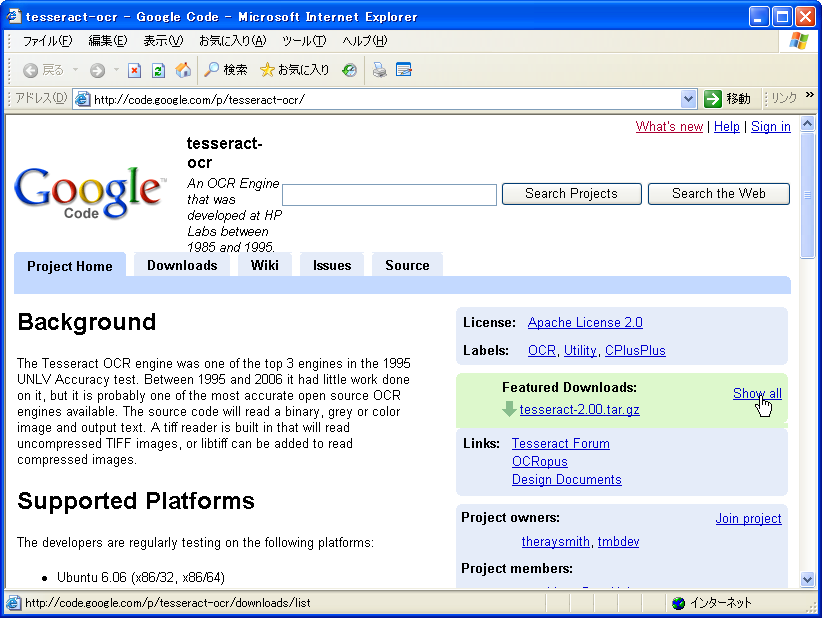Click the Sign in link
This screenshot has width=822, height=618.
tap(771, 126)
